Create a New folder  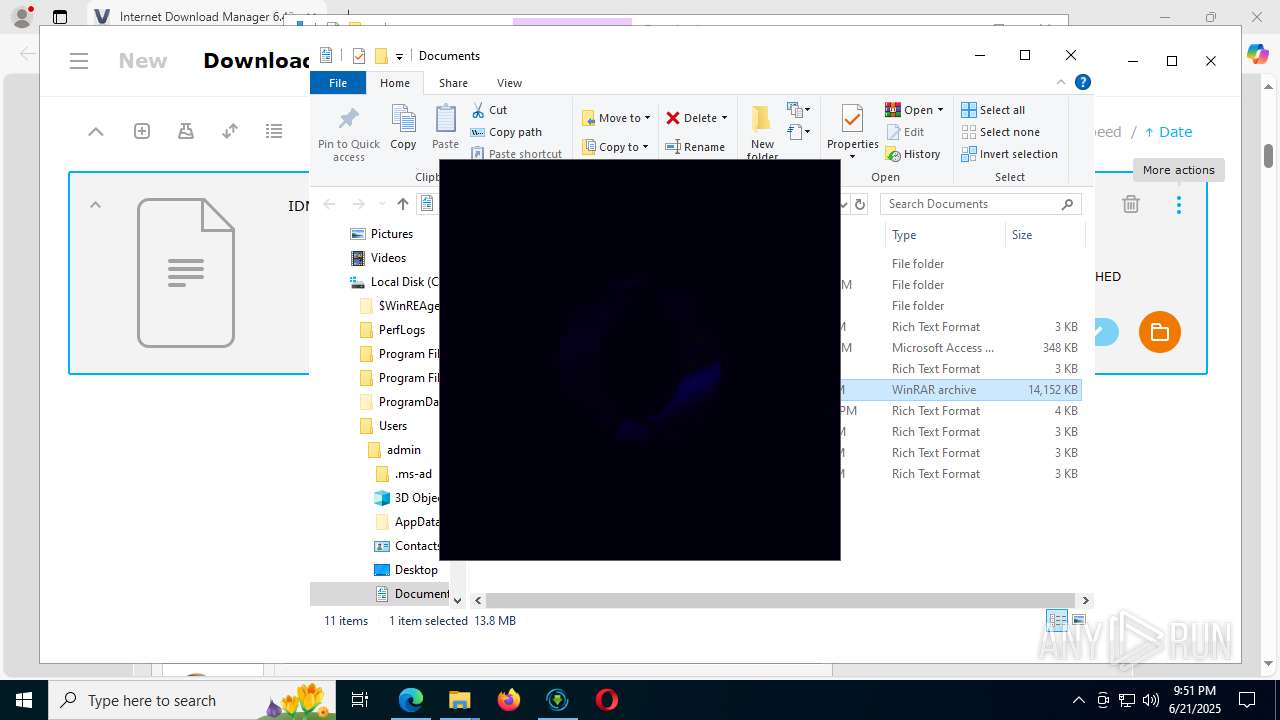click(762, 131)
